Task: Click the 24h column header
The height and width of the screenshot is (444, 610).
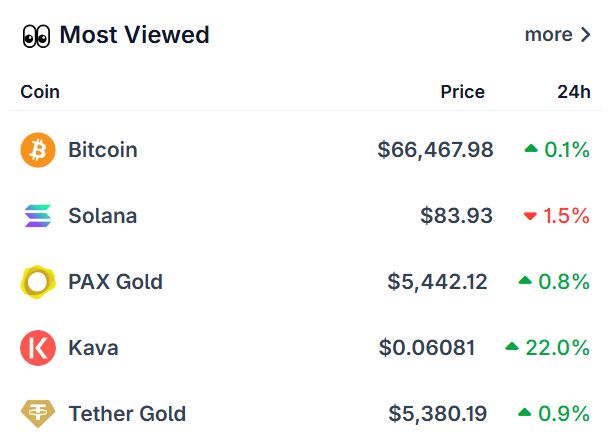Action: (574, 92)
